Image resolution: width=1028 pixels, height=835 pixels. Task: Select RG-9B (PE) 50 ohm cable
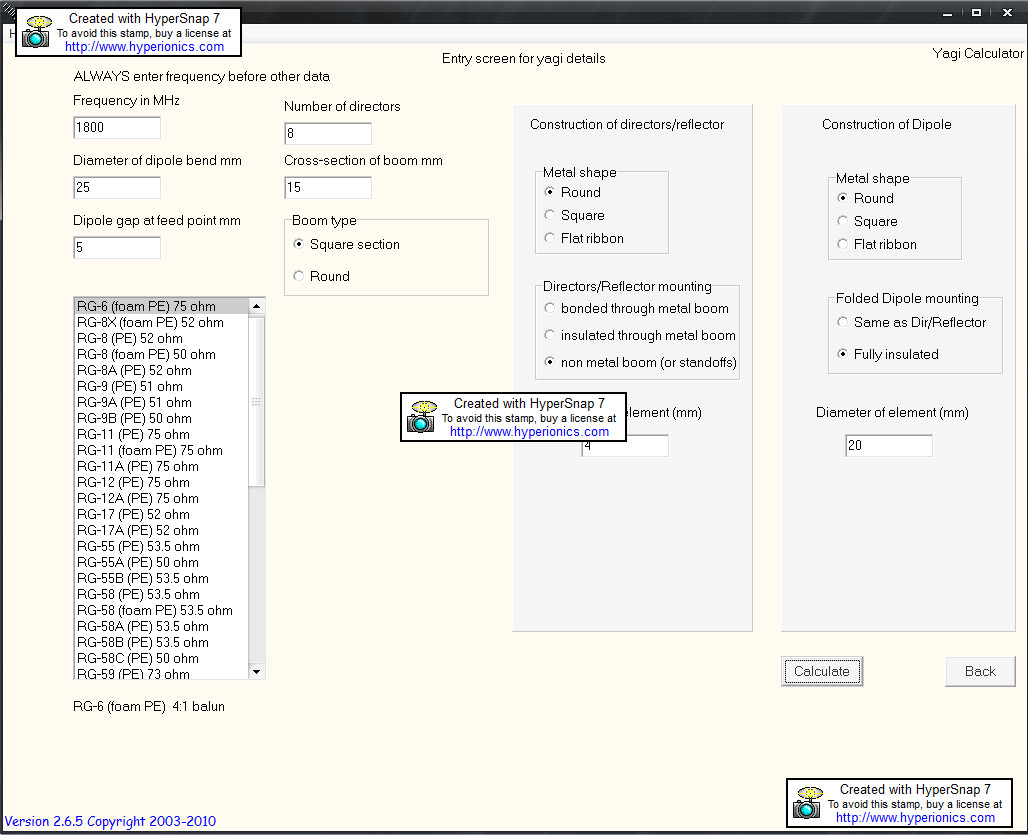tap(161, 418)
